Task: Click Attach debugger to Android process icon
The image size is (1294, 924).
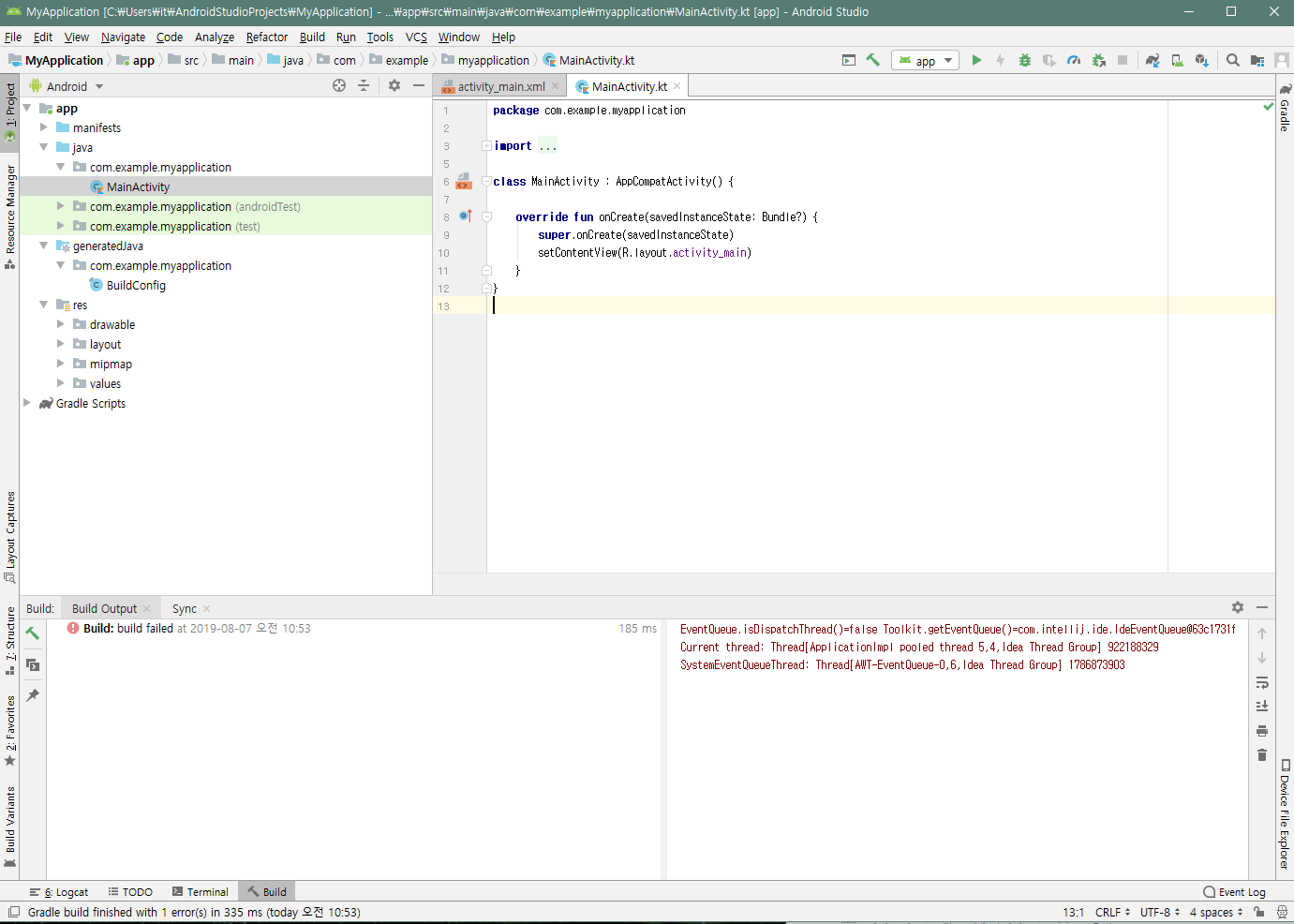Action: click(1098, 60)
